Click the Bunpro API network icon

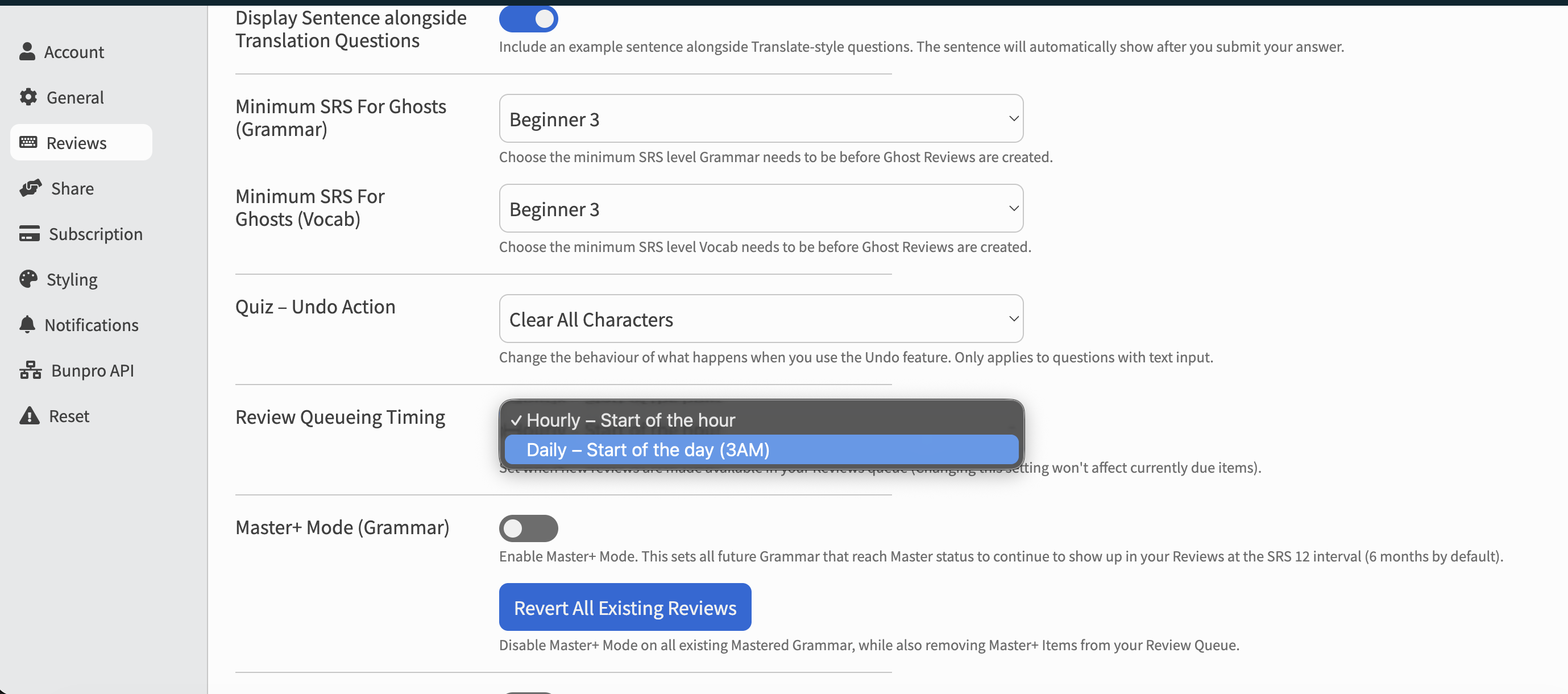click(x=31, y=370)
